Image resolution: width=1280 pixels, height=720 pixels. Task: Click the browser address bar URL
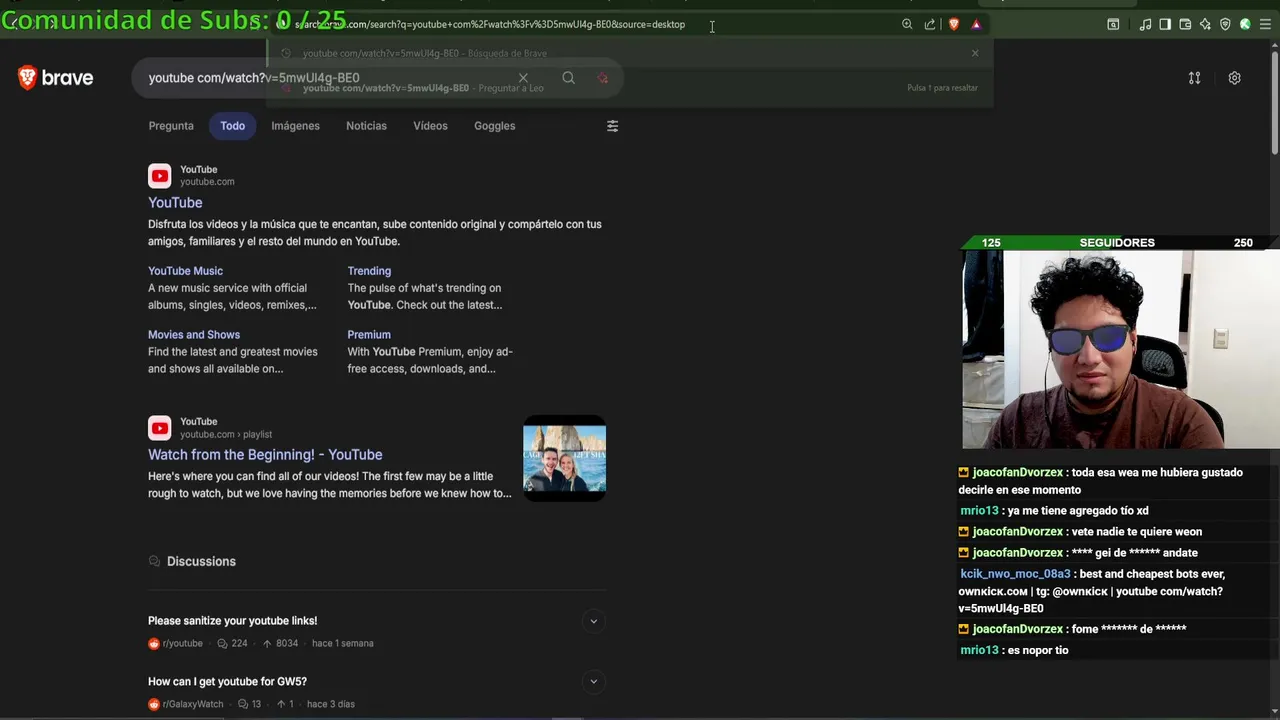tap(490, 24)
